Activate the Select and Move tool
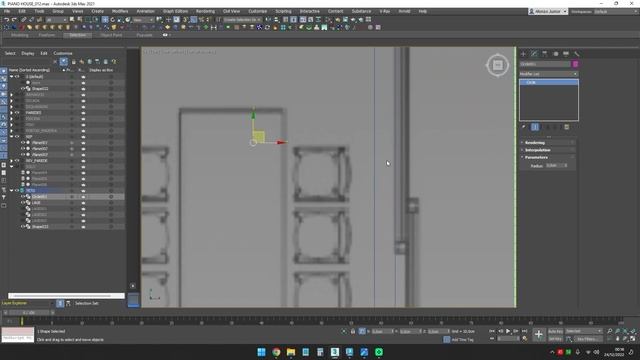Viewport: 640px width, 360px height. coord(105,20)
